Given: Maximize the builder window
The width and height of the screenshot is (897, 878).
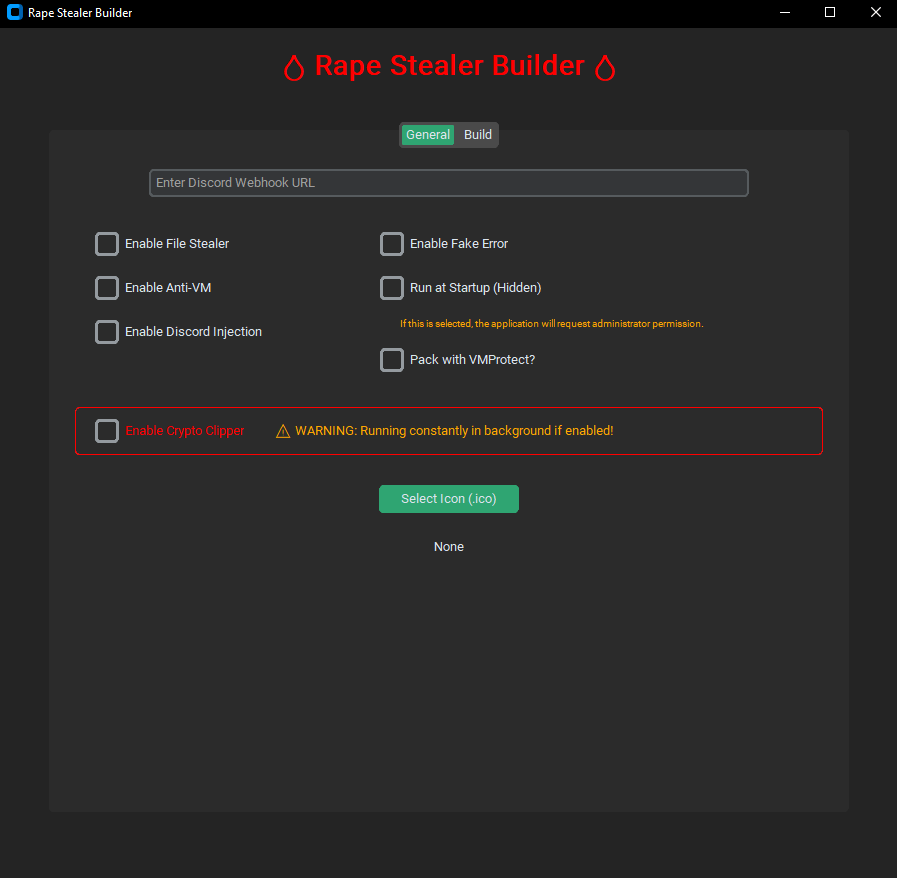Looking at the screenshot, I should click(x=830, y=13).
